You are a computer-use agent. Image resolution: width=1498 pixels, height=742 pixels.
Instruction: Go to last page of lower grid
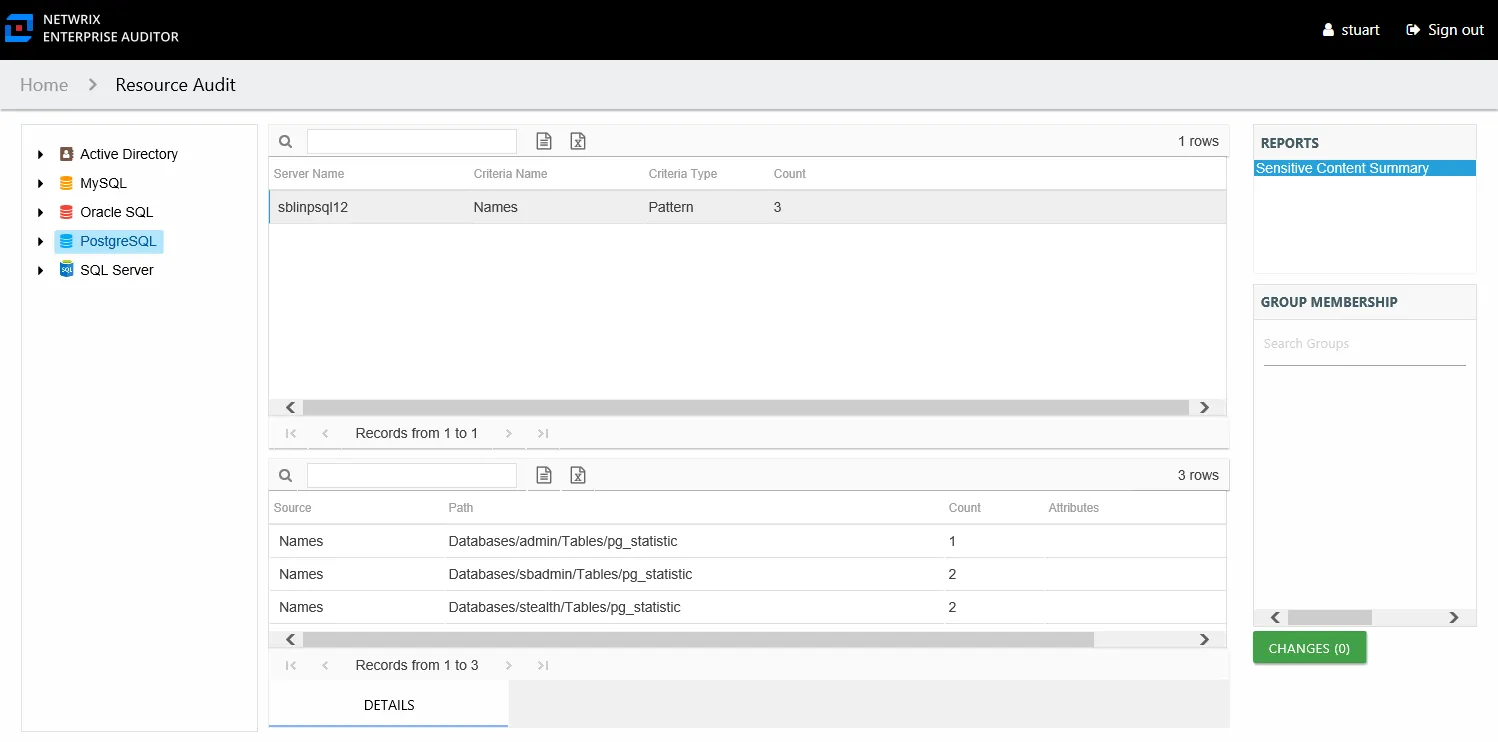543,665
